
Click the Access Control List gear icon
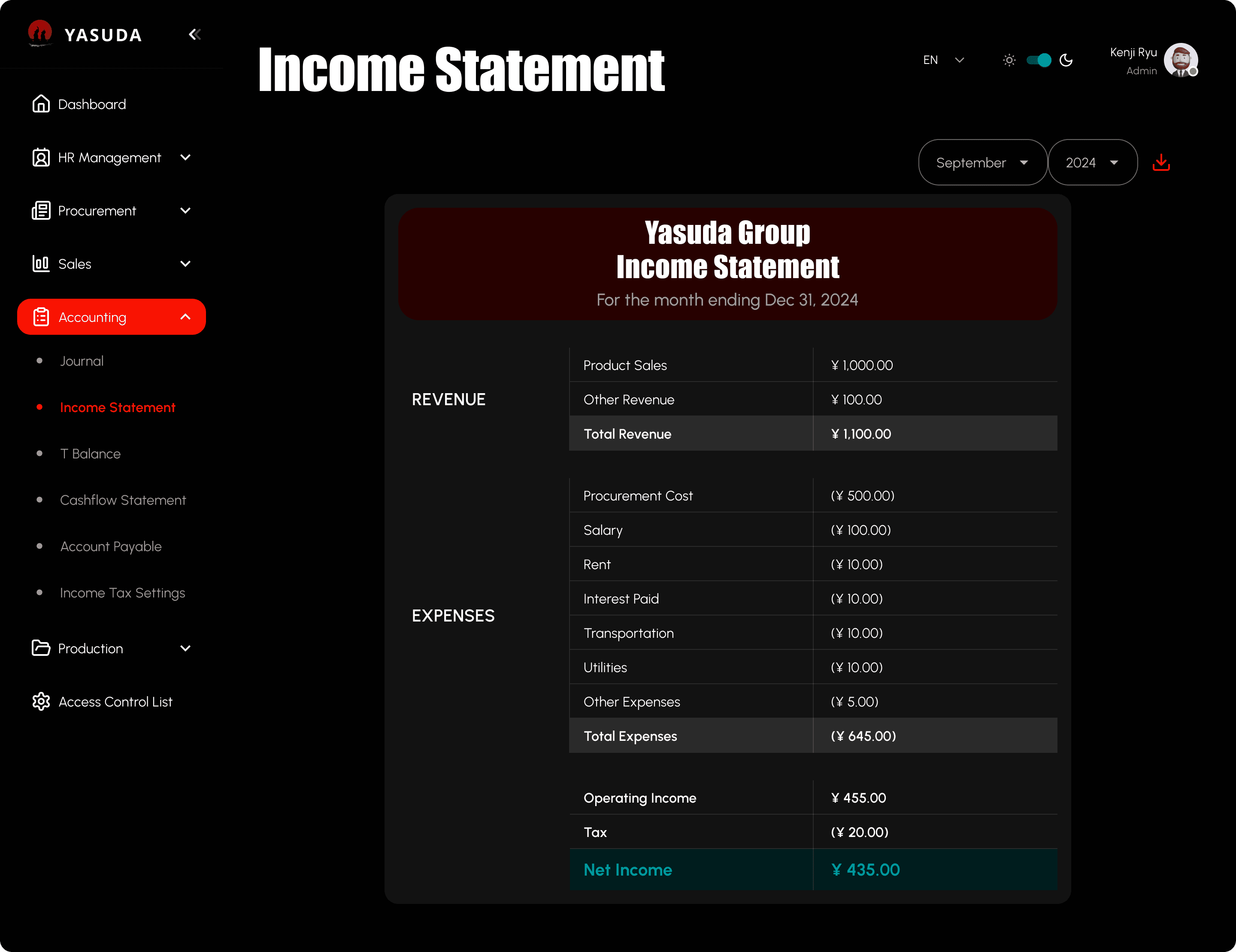41,701
